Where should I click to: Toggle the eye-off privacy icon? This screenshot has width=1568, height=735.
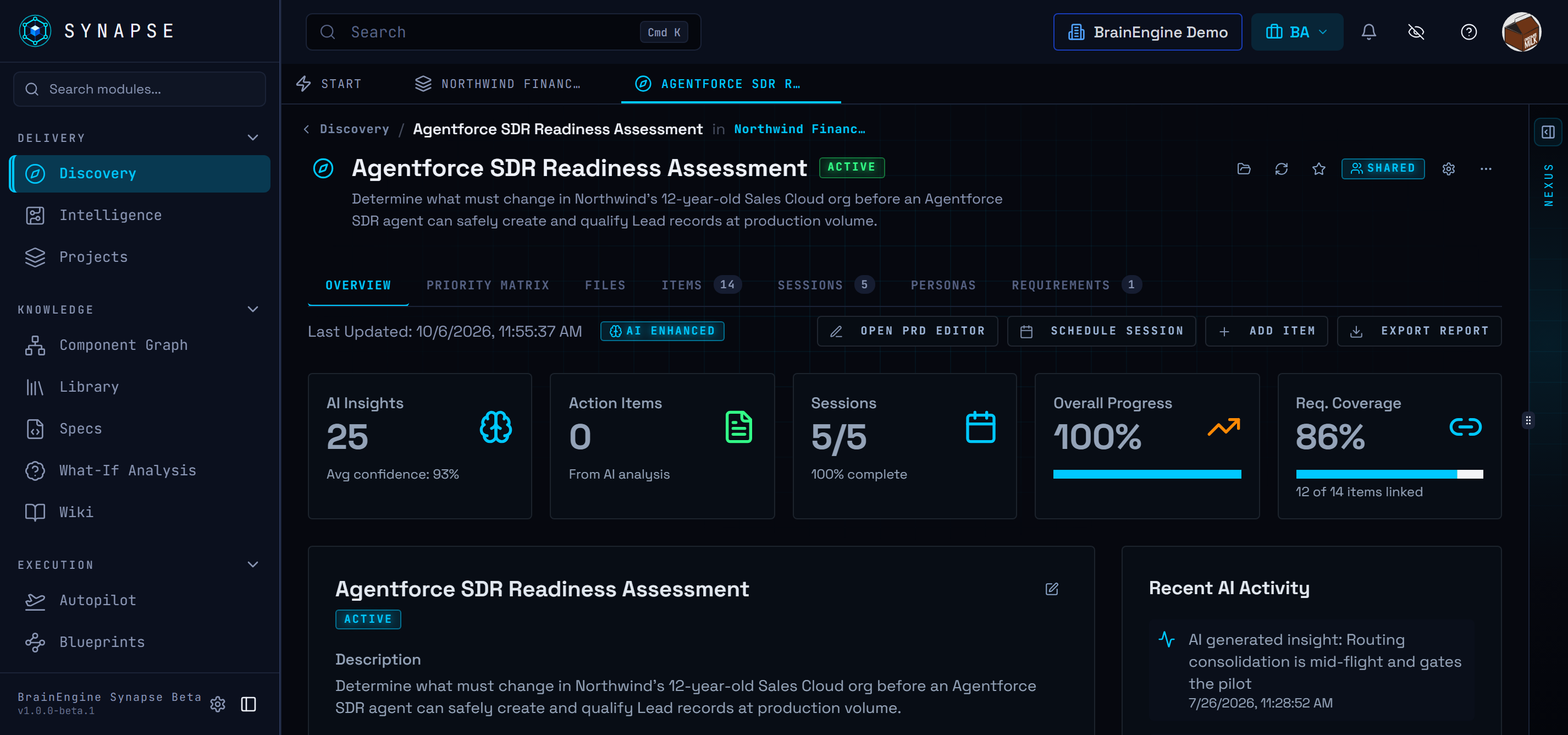point(1416,32)
